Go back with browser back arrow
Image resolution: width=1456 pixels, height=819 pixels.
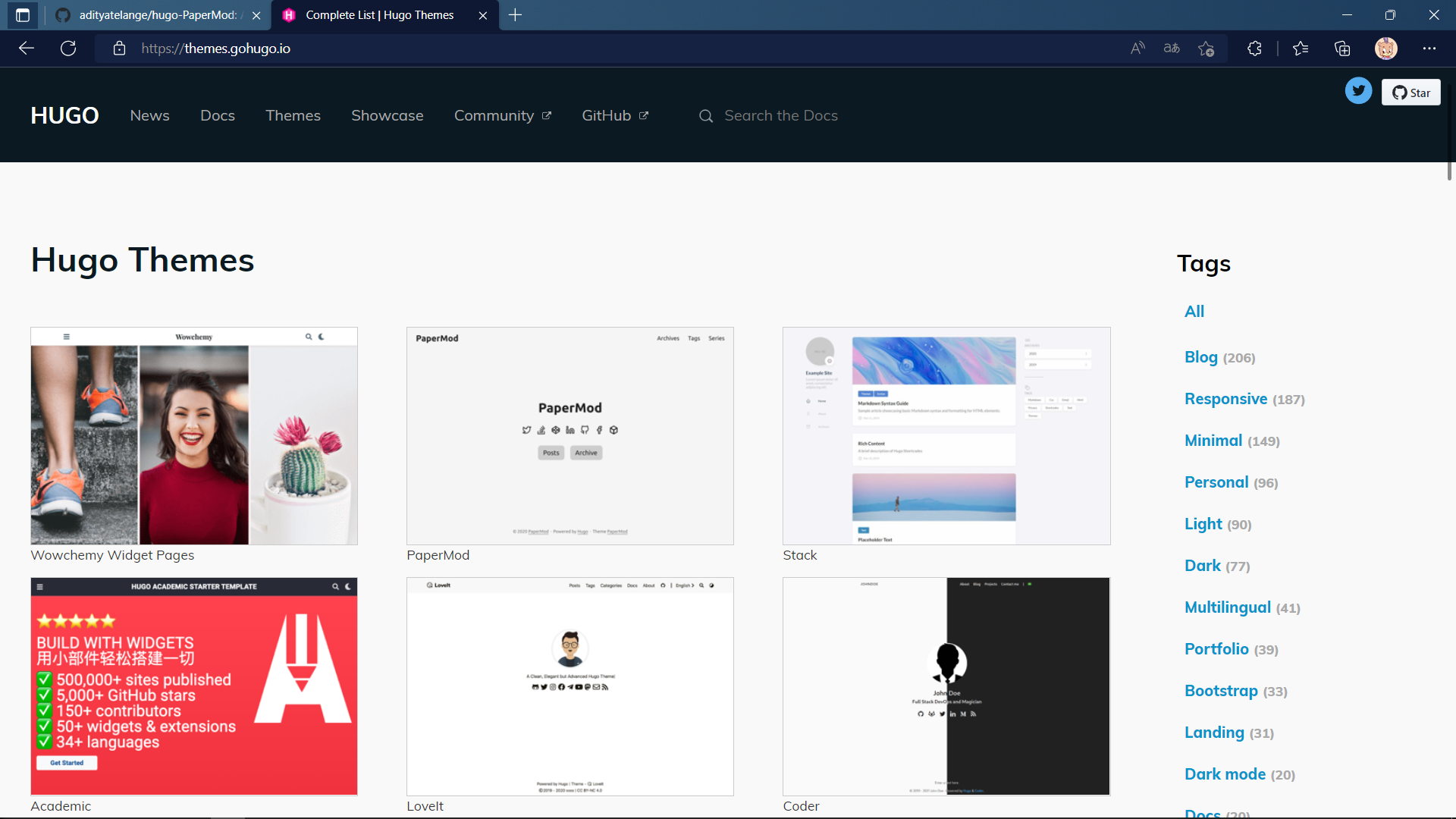(x=27, y=49)
